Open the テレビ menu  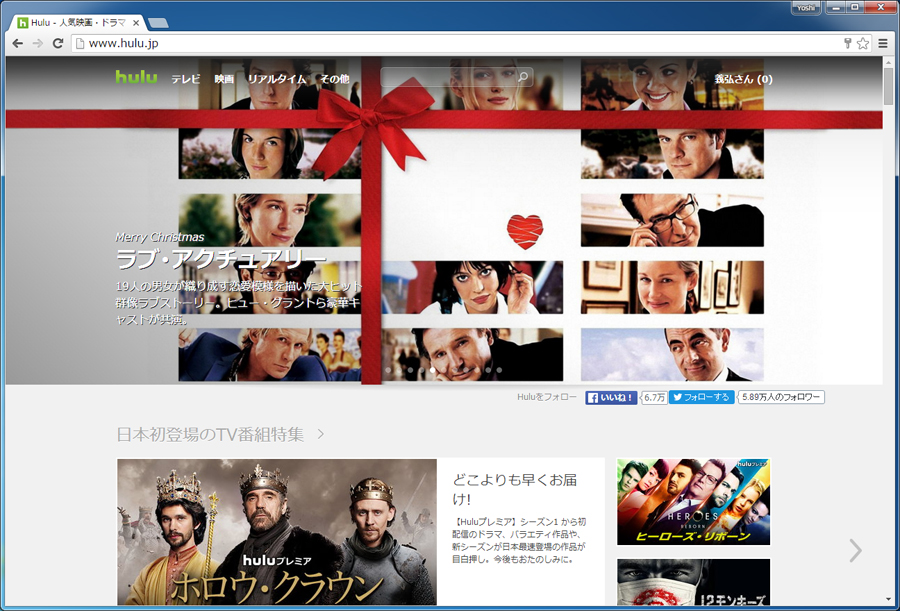pos(185,79)
